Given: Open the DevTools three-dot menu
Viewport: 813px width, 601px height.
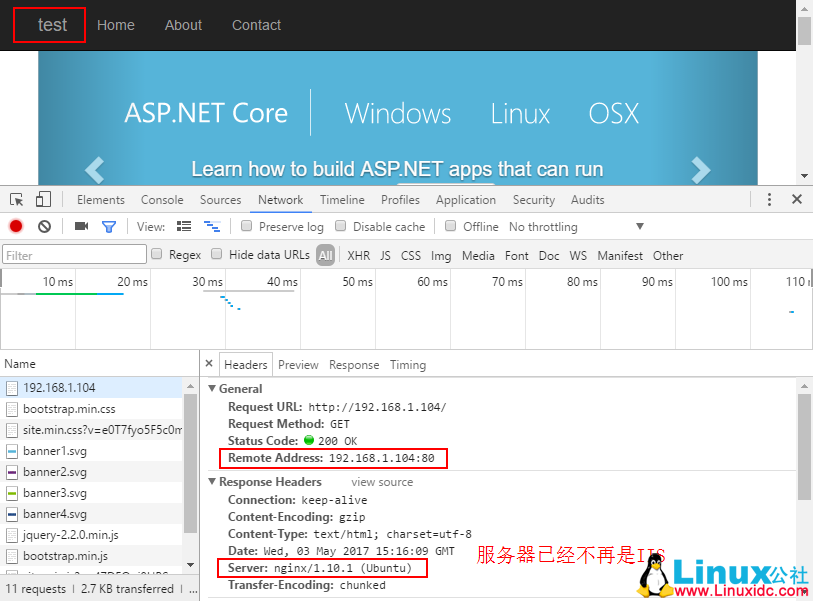Looking at the screenshot, I should (x=769, y=199).
